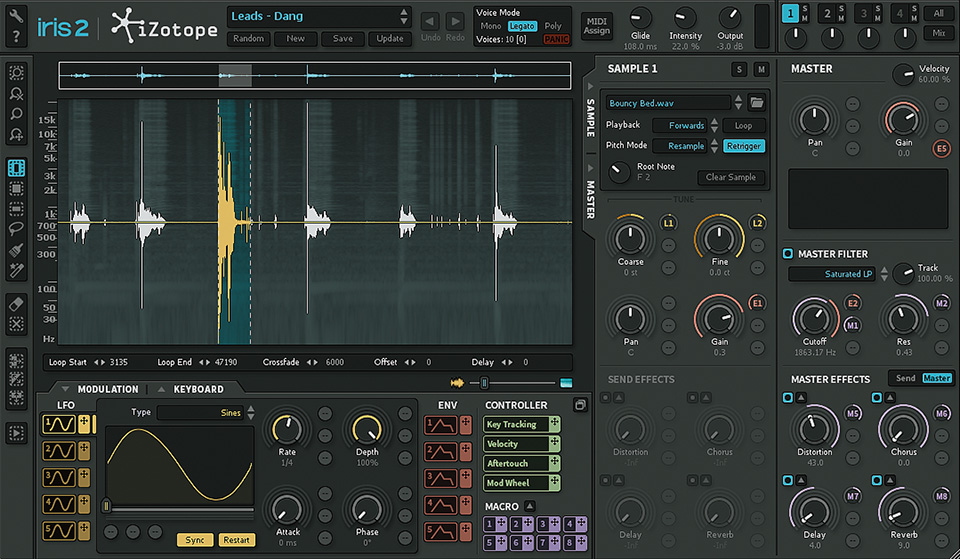Select sample slot 1 tab

coord(790,13)
